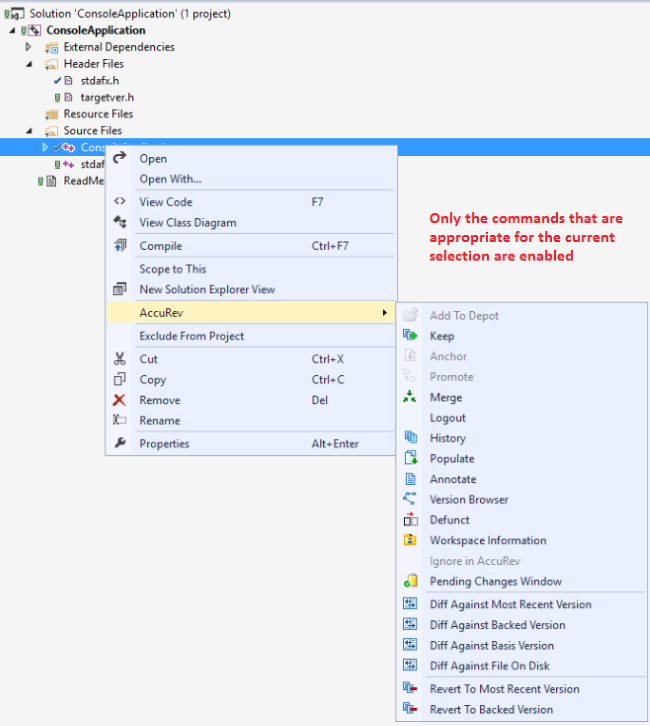Screen dimensions: 650x726
Task: Click the Keep icon in AccuRev submenu
Action: [x=410, y=336]
